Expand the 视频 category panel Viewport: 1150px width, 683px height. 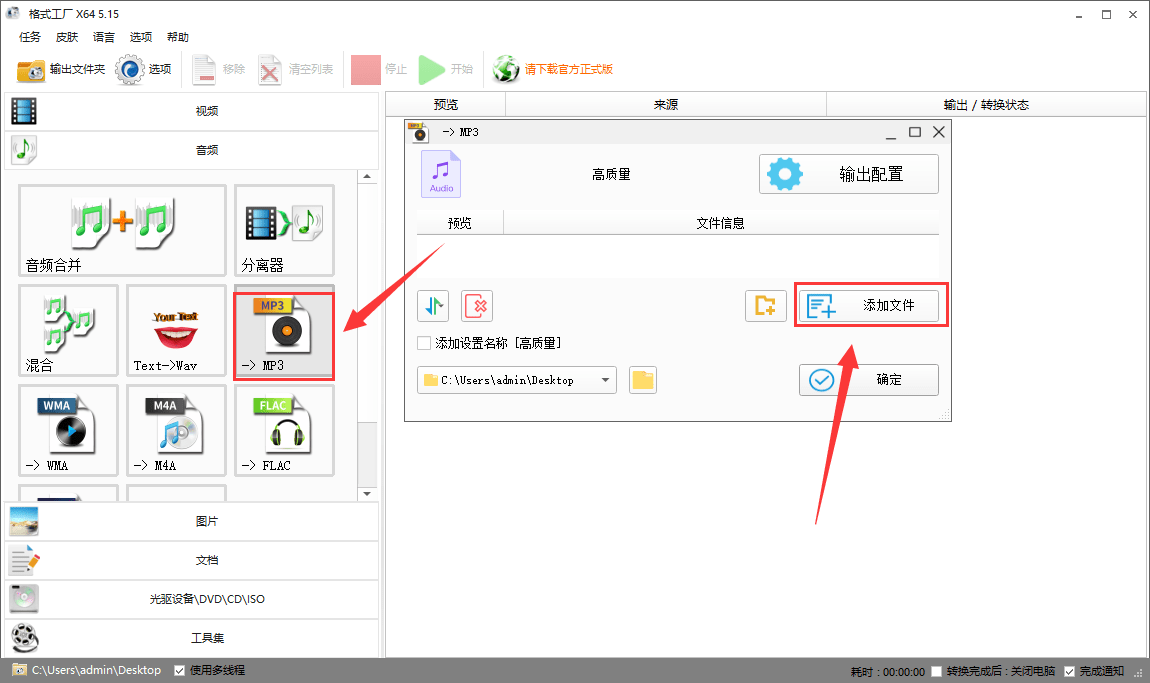point(193,110)
